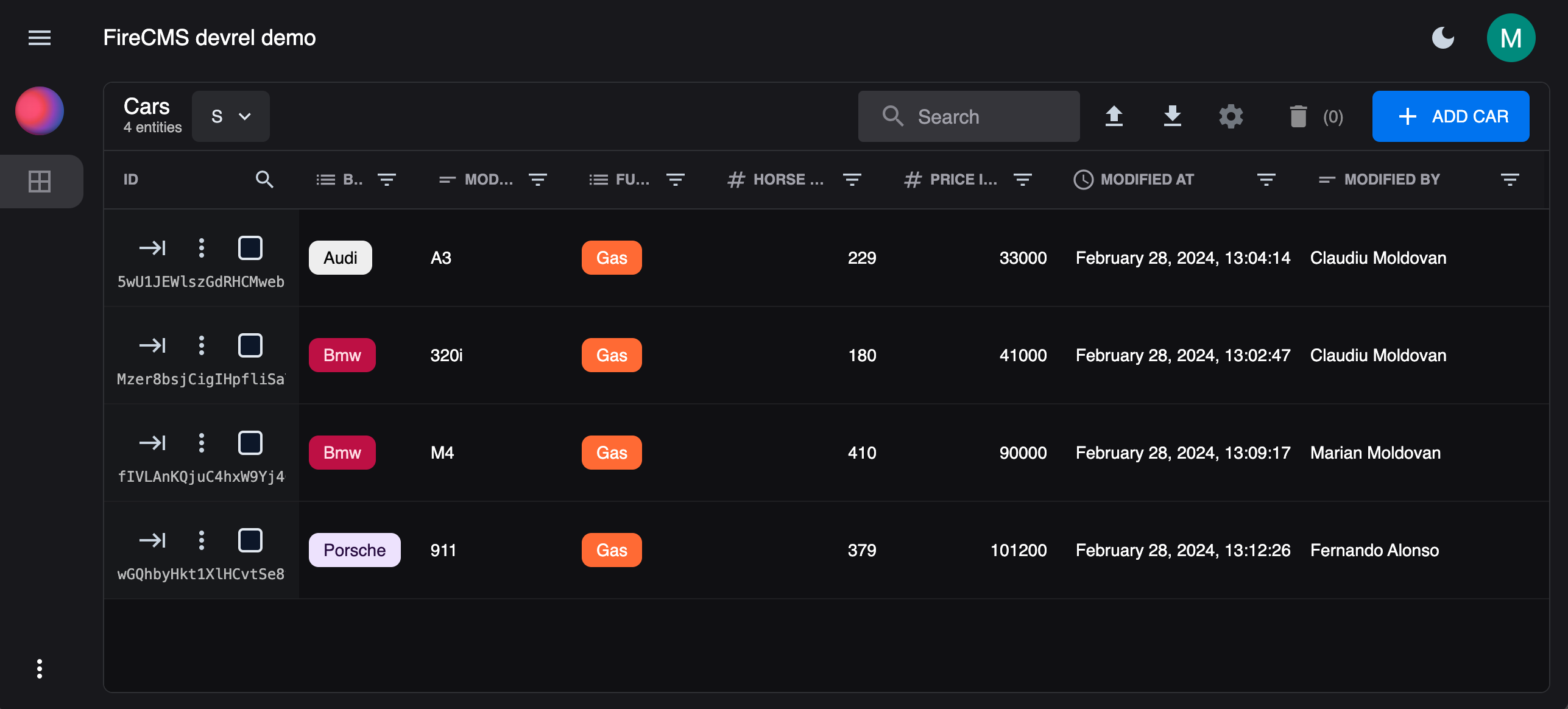Select the checkbox on the BMW 320i row
Image resolution: width=1568 pixels, height=709 pixels.
click(x=250, y=345)
